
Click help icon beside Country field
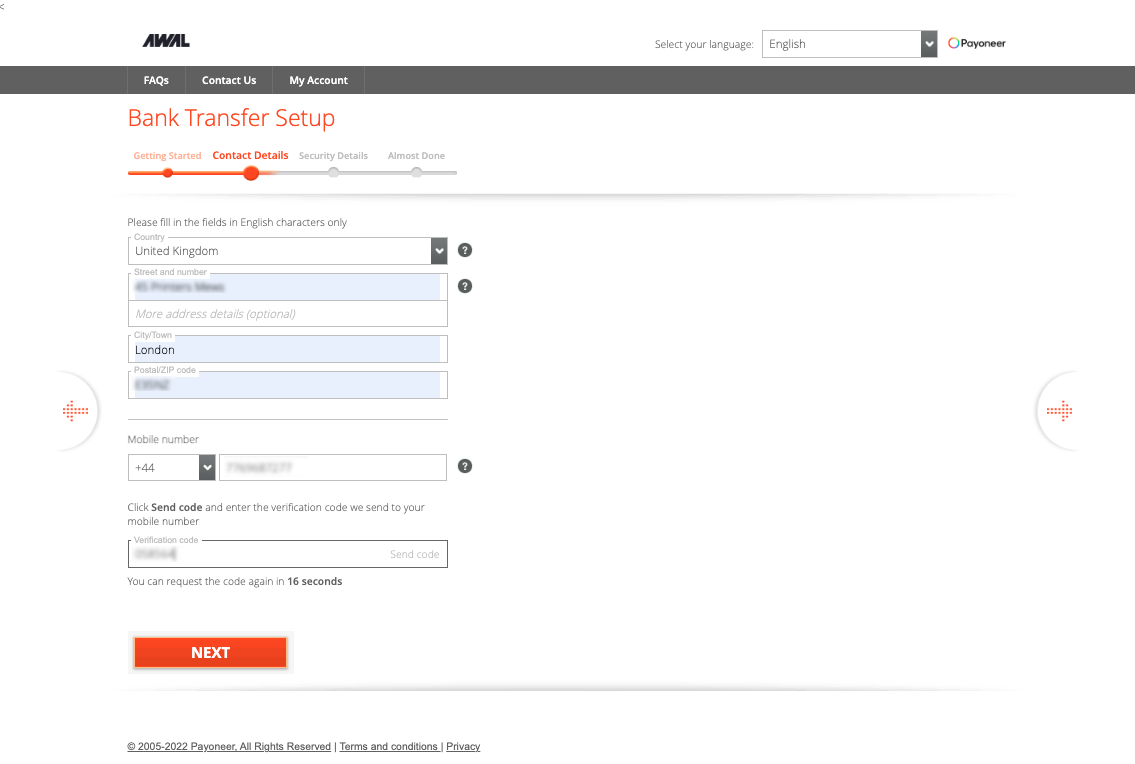465,251
